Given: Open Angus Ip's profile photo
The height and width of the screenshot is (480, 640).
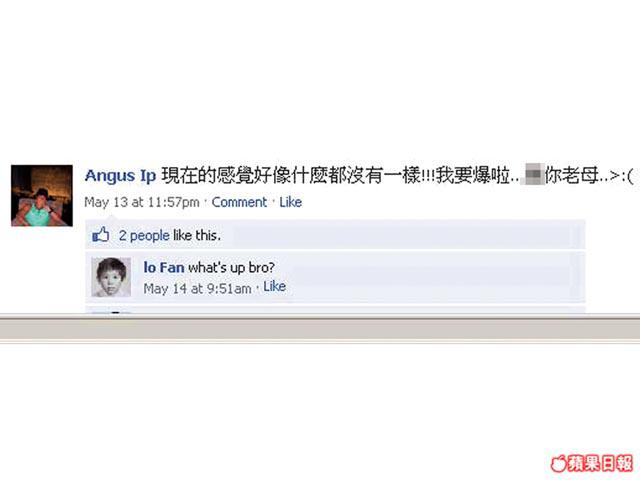Looking at the screenshot, I should (42, 196).
